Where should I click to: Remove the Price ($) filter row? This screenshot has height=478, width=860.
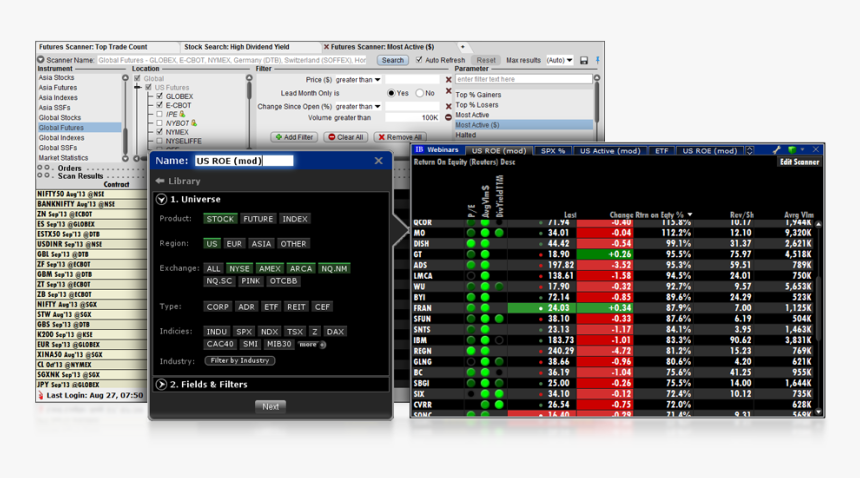tap(448, 79)
